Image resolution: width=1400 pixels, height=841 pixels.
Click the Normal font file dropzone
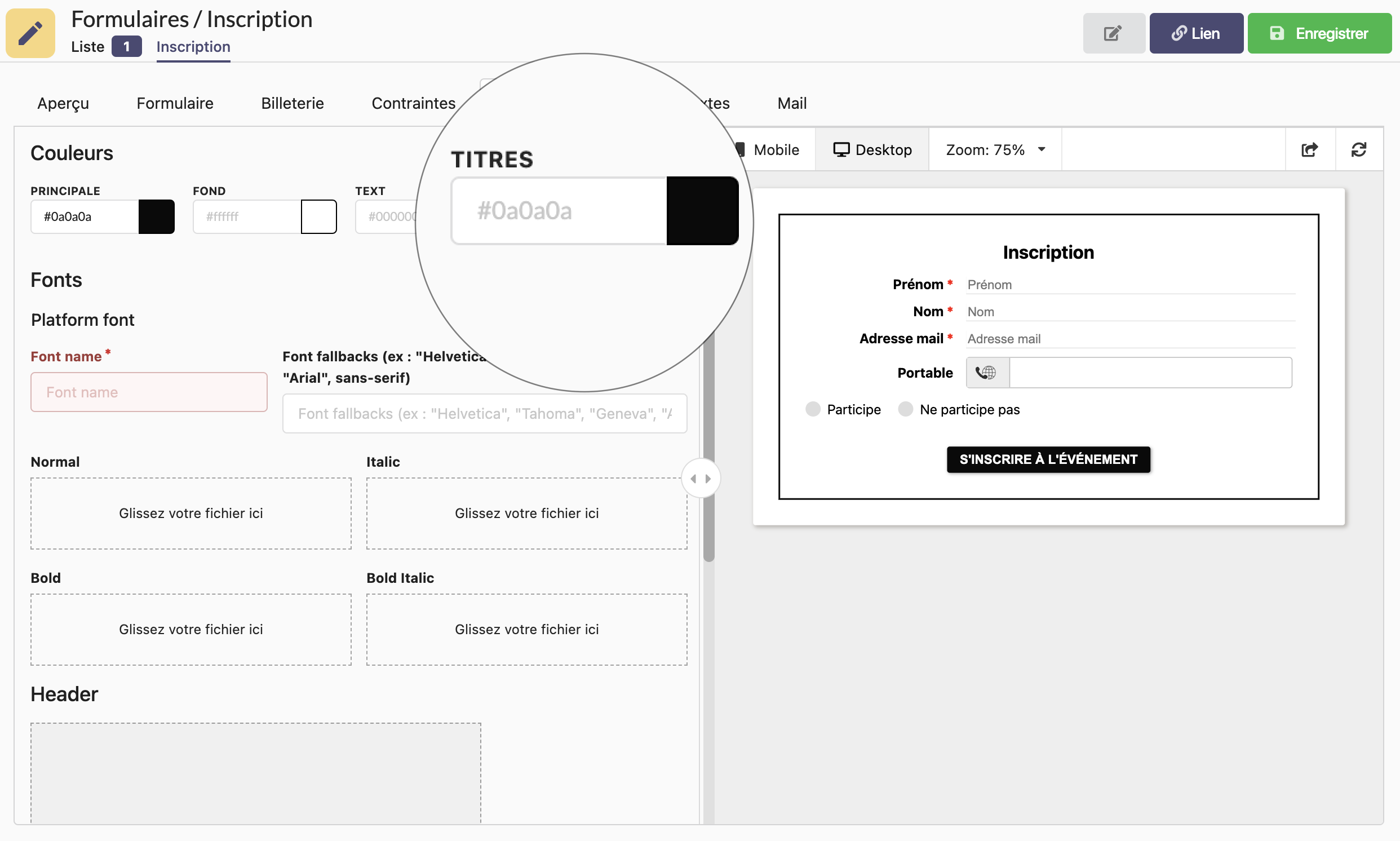coord(191,514)
